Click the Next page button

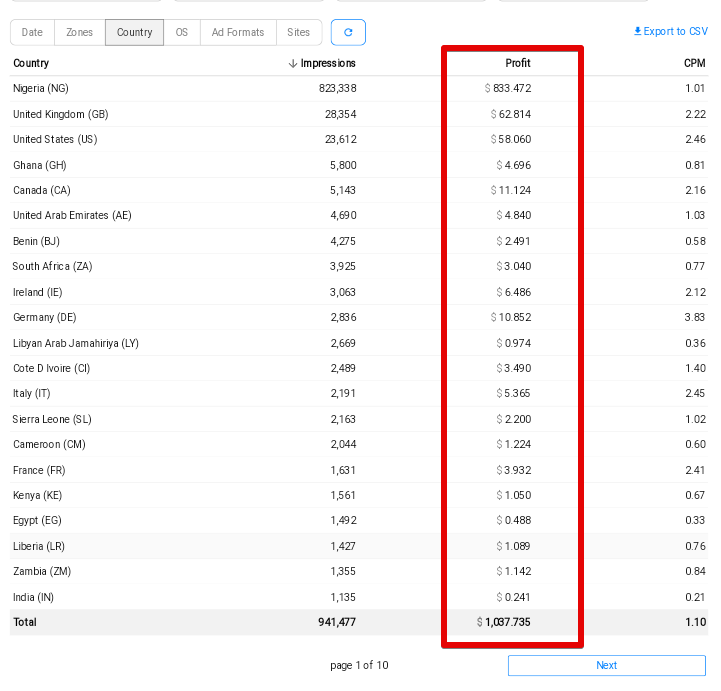coord(606,665)
